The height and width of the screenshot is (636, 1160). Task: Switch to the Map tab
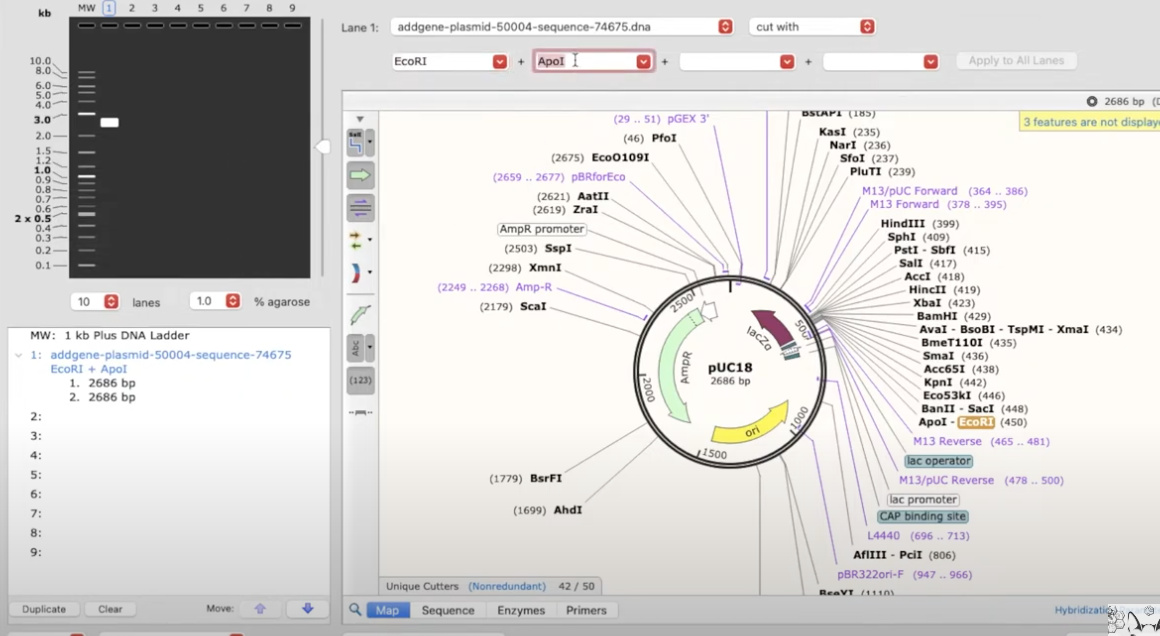[x=387, y=610]
